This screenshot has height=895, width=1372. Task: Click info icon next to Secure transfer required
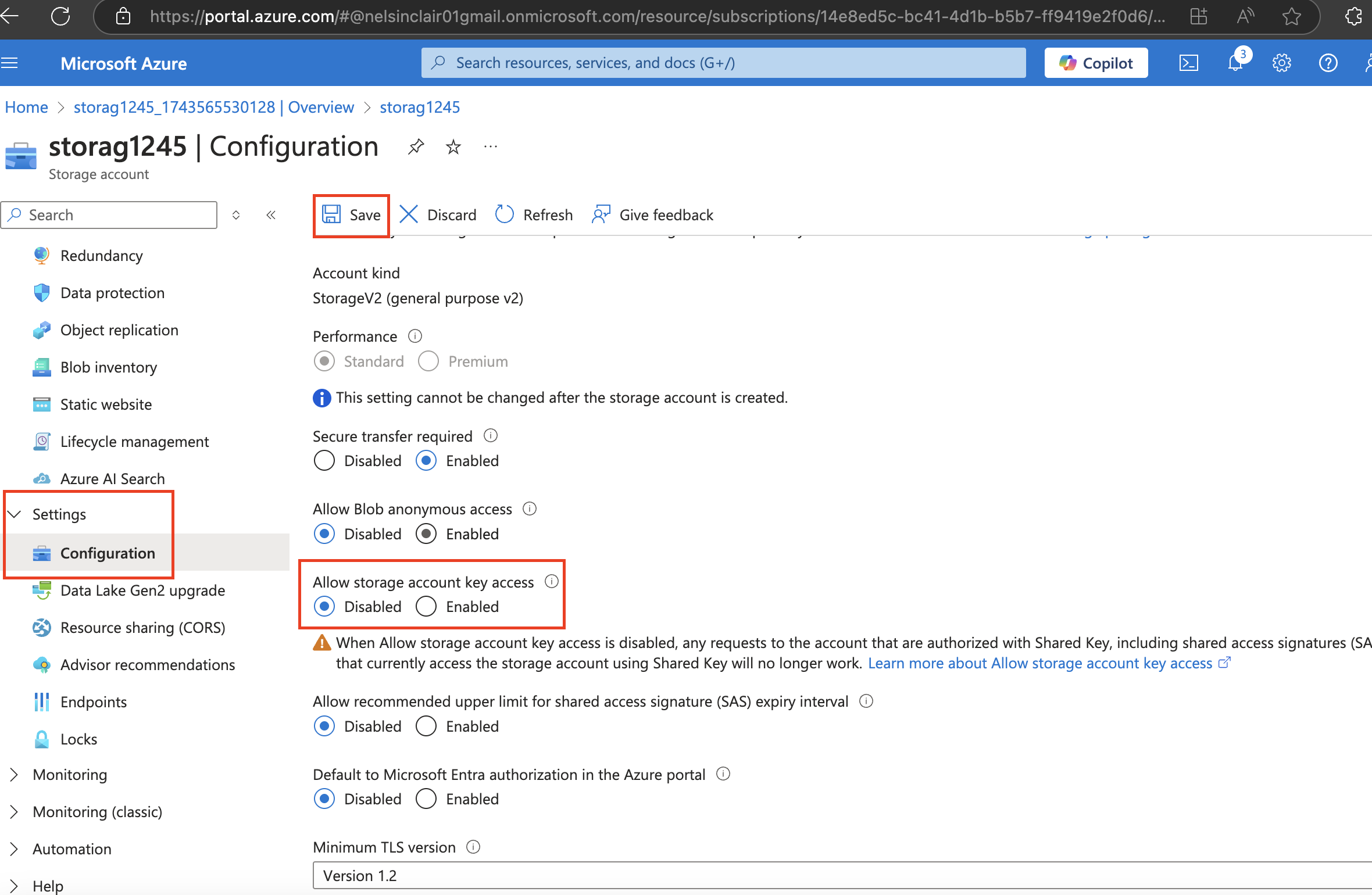coord(491,435)
